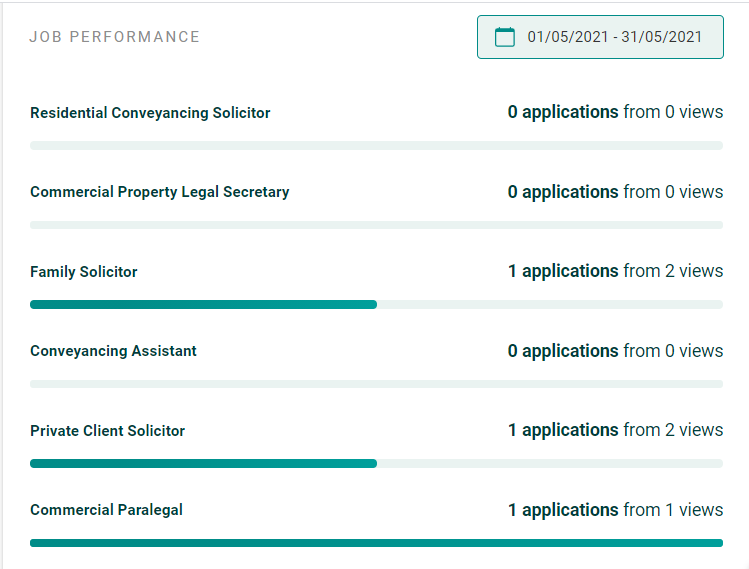
Task: Click the Family Solicitor progress bar
Action: (376, 304)
